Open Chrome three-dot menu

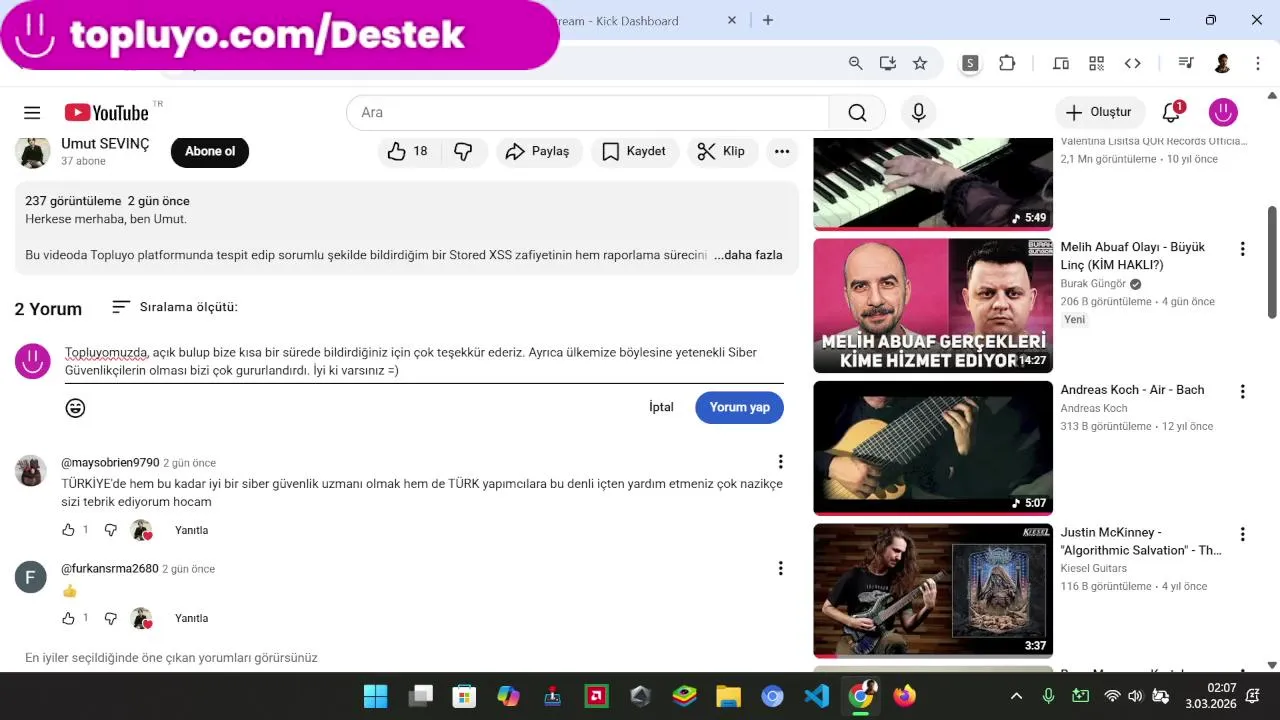coord(1258,63)
